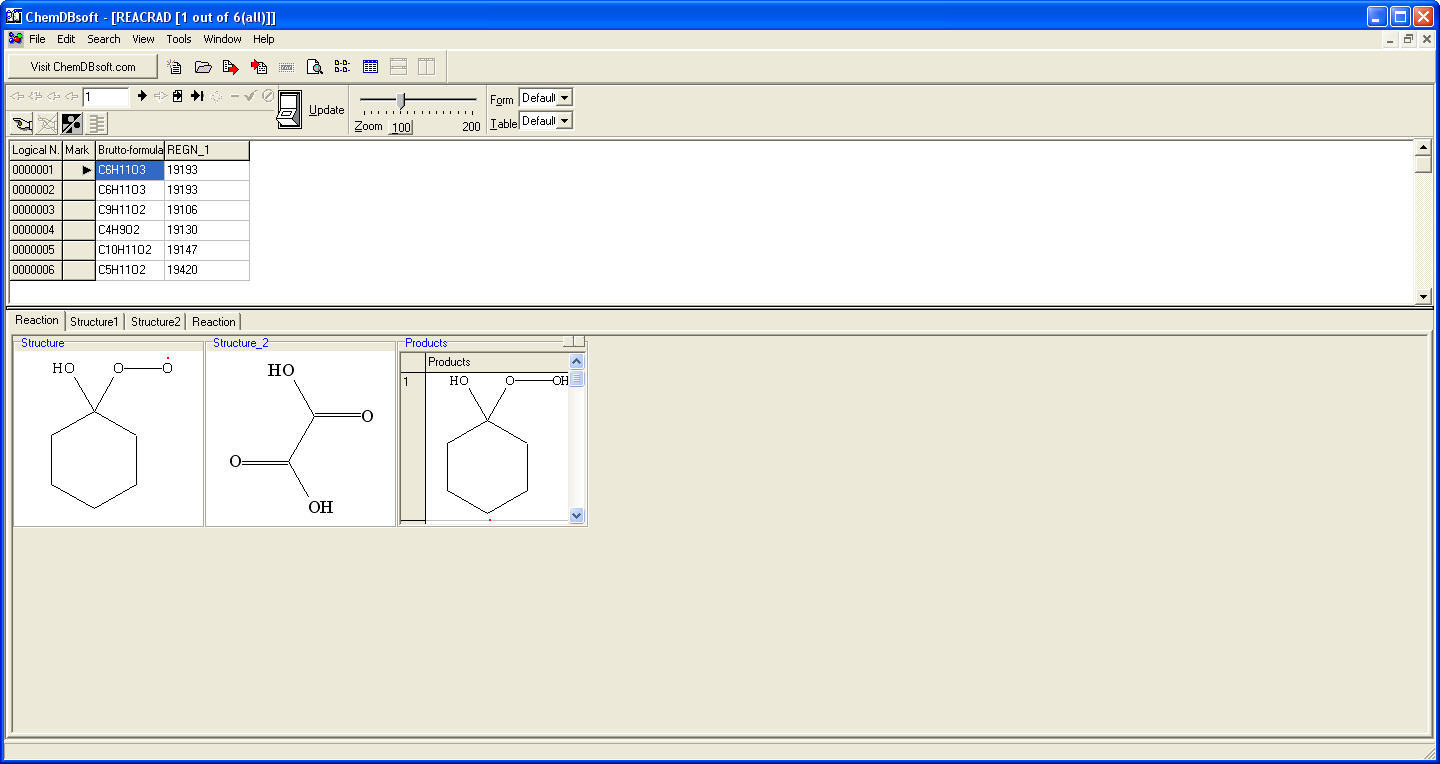Screen dimensions: 1440x764
Task: Click the vertical split panes icon
Action: click(426, 67)
